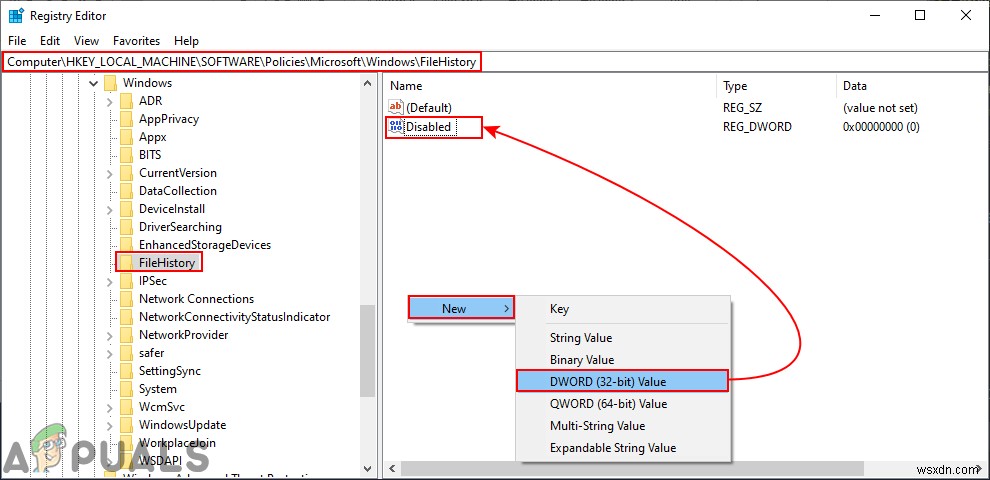This screenshot has height=480, width=990.
Task: Open the File menu
Action: click(x=17, y=40)
